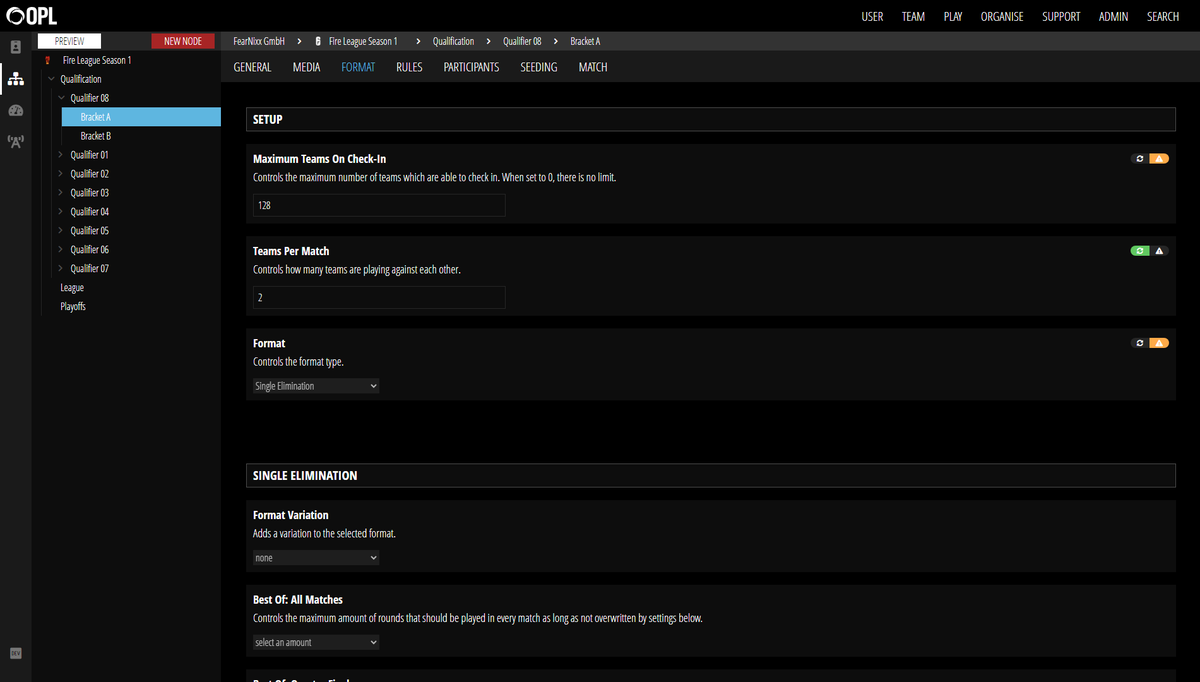Go to the MATCH tab
This screenshot has width=1200, height=682.
pos(593,67)
